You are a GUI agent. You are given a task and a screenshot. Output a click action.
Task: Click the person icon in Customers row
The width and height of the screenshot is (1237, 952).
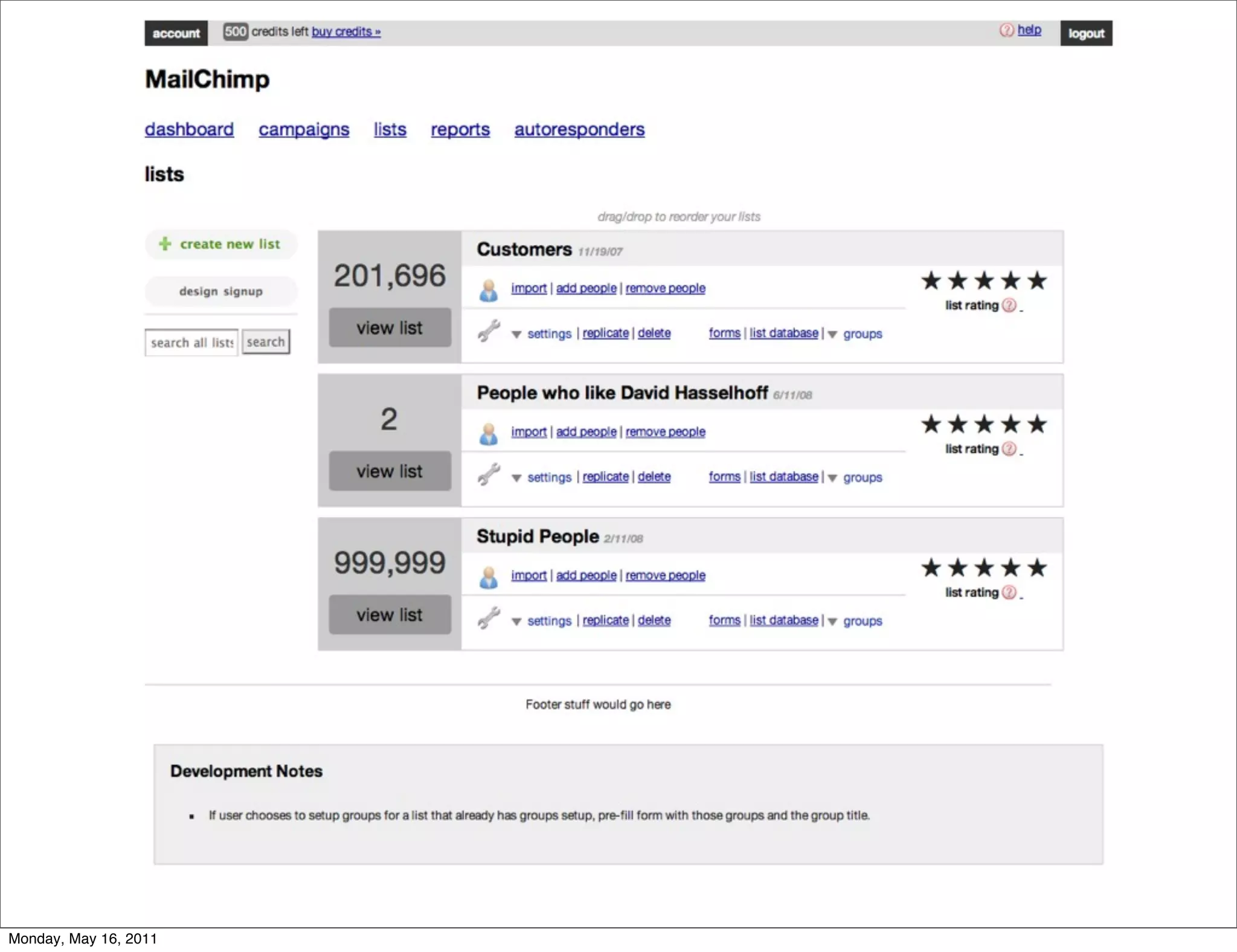tap(488, 290)
